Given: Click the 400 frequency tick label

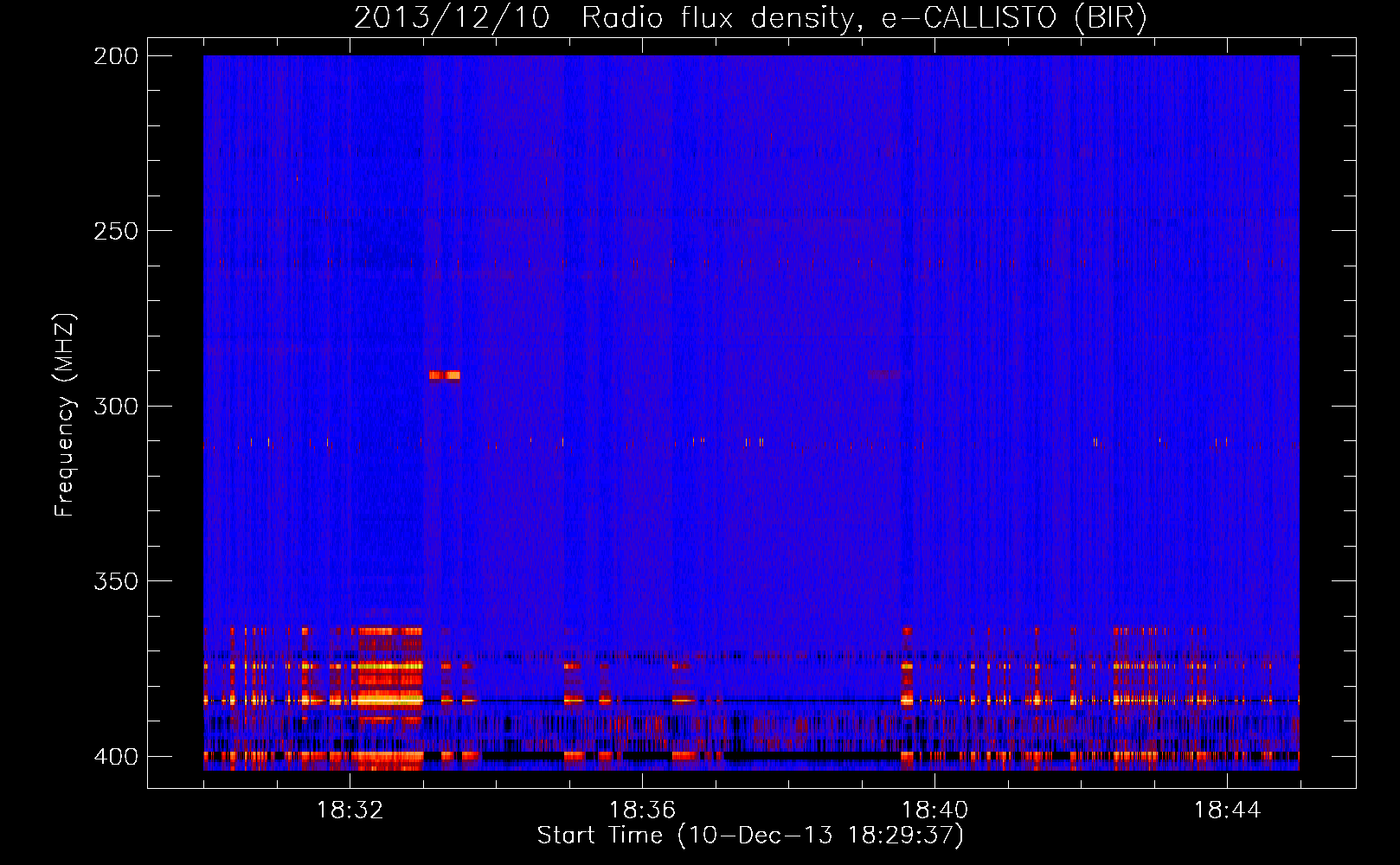Looking at the screenshot, I should [x=115, y=756].
